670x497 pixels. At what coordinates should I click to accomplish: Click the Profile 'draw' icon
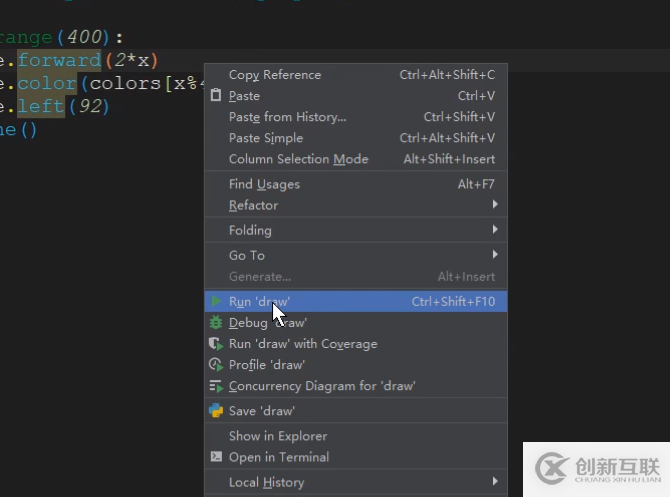point(216,365)
